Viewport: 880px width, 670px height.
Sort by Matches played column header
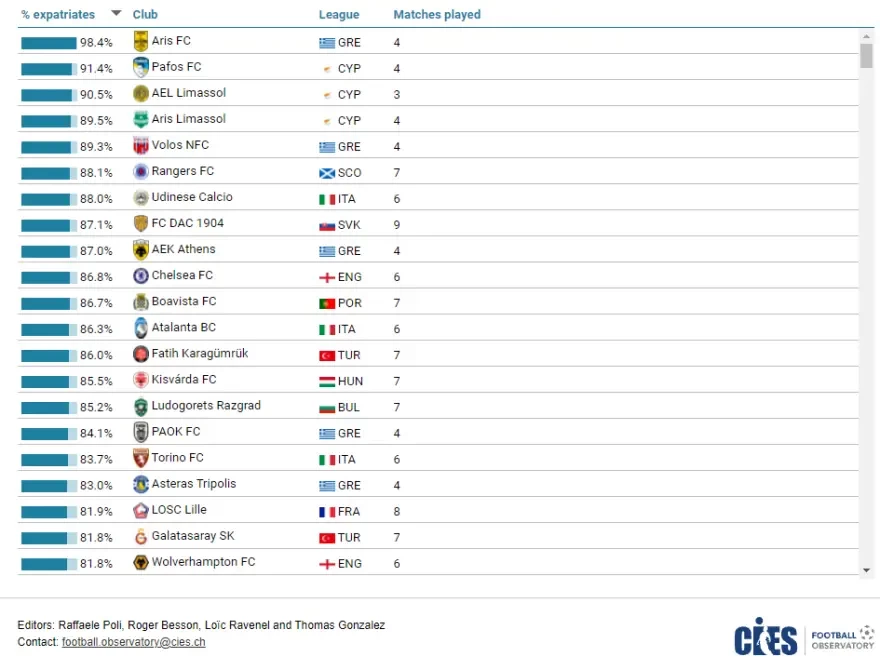pyautogui.click(x=436, y=15)
